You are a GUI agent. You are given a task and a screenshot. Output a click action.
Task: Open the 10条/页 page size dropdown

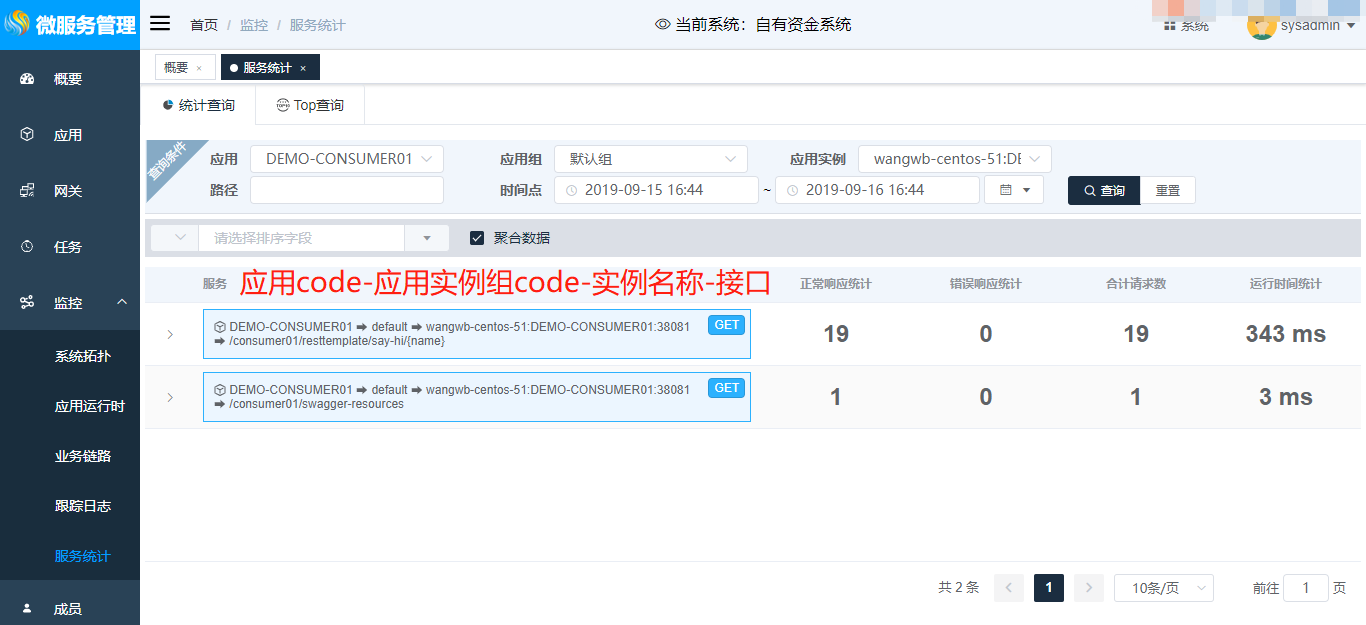click(x=1163, y=588)
